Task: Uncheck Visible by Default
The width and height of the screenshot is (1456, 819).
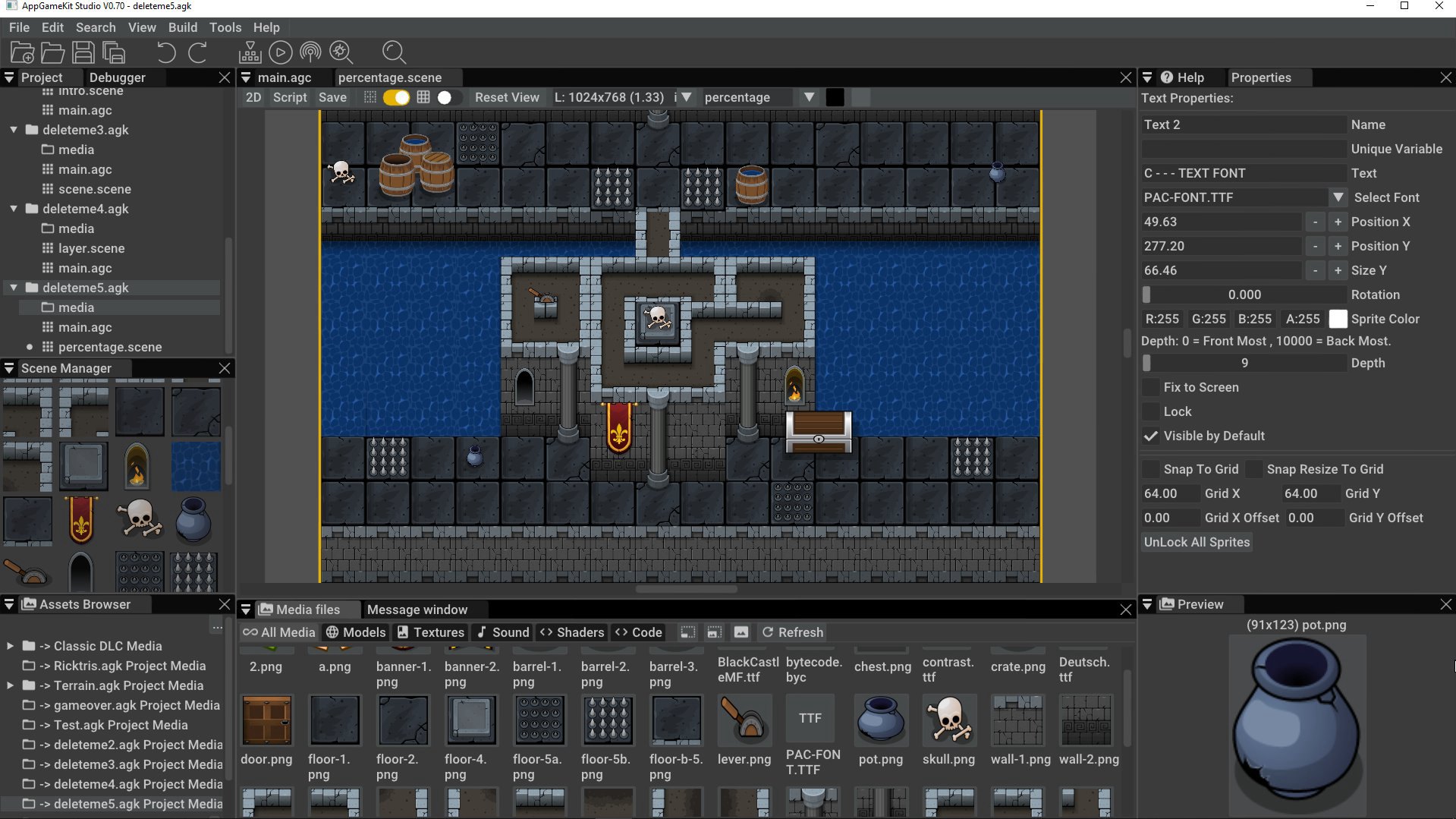Action: (x=1151, y=436)
